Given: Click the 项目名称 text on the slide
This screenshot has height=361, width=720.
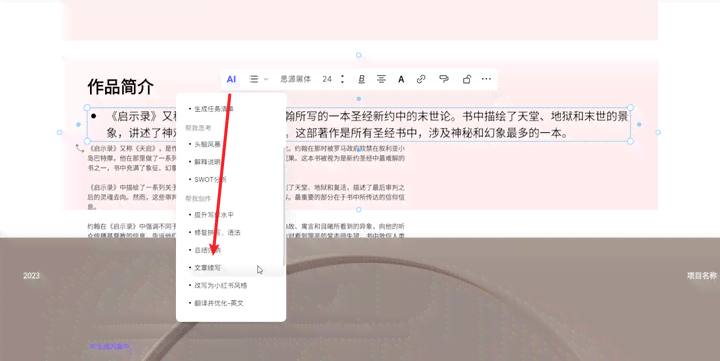Looking at the screenshot, I should pos(702,276).
